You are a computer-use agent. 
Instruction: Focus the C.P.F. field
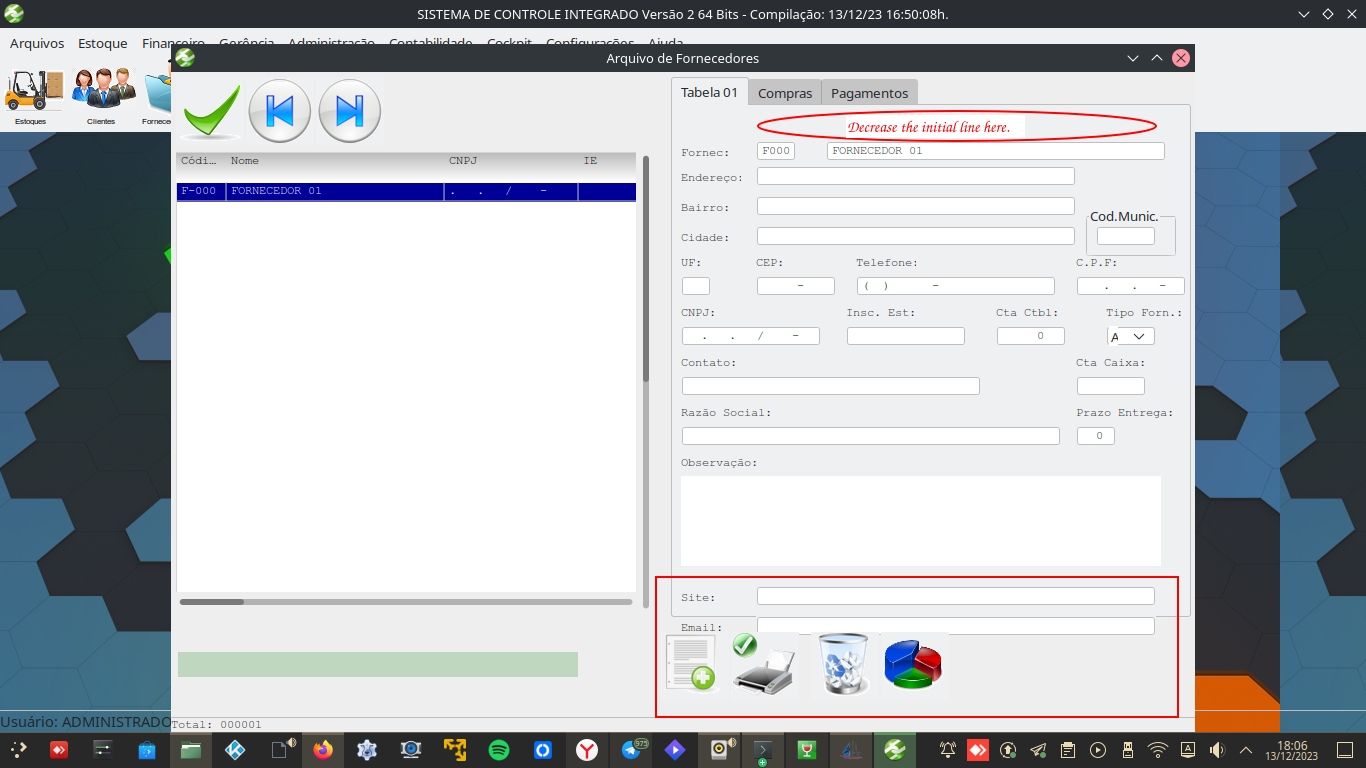click(1131, 286)
